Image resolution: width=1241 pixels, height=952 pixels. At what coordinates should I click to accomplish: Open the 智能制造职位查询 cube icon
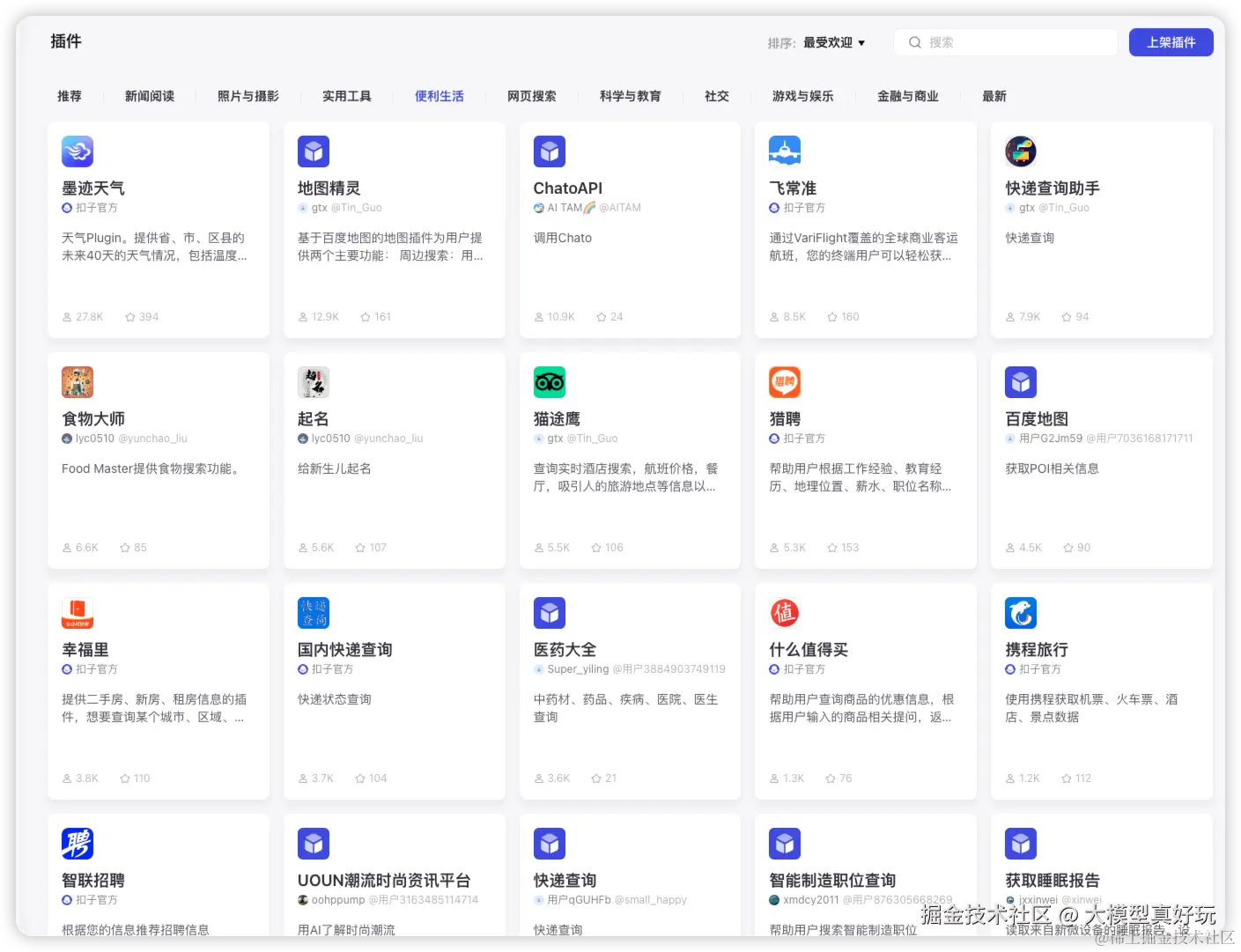785,844
